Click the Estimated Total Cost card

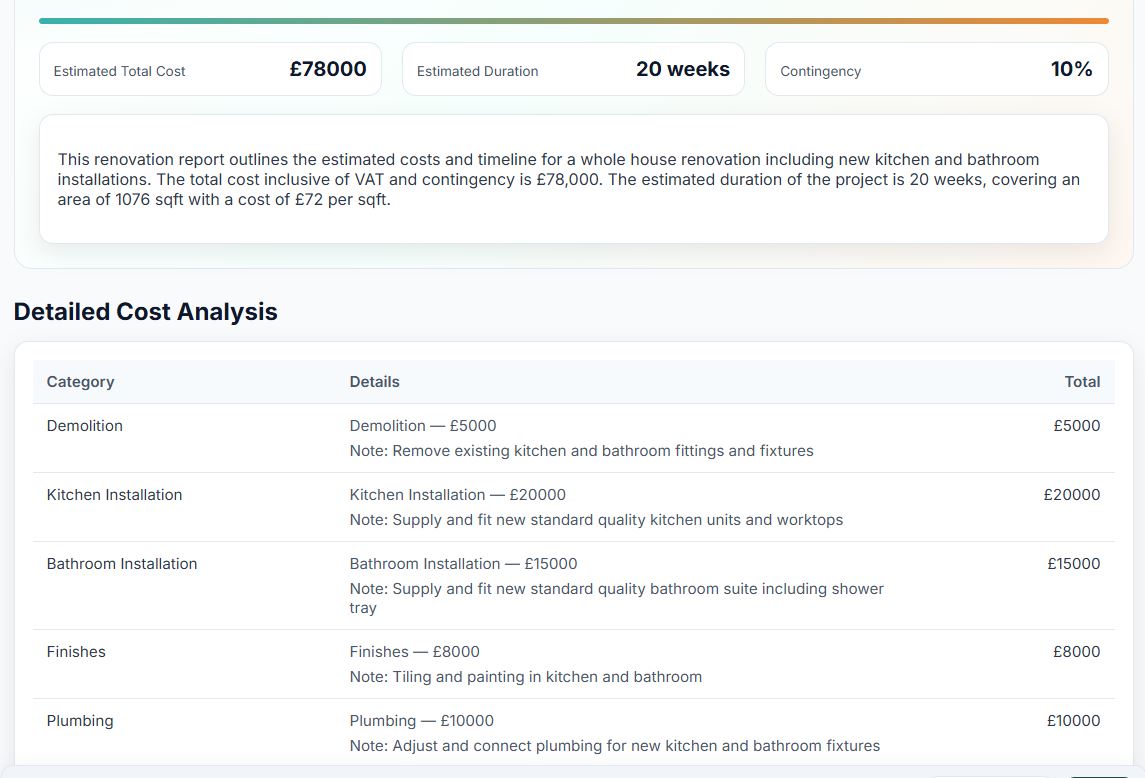click(x=209, y=68)
